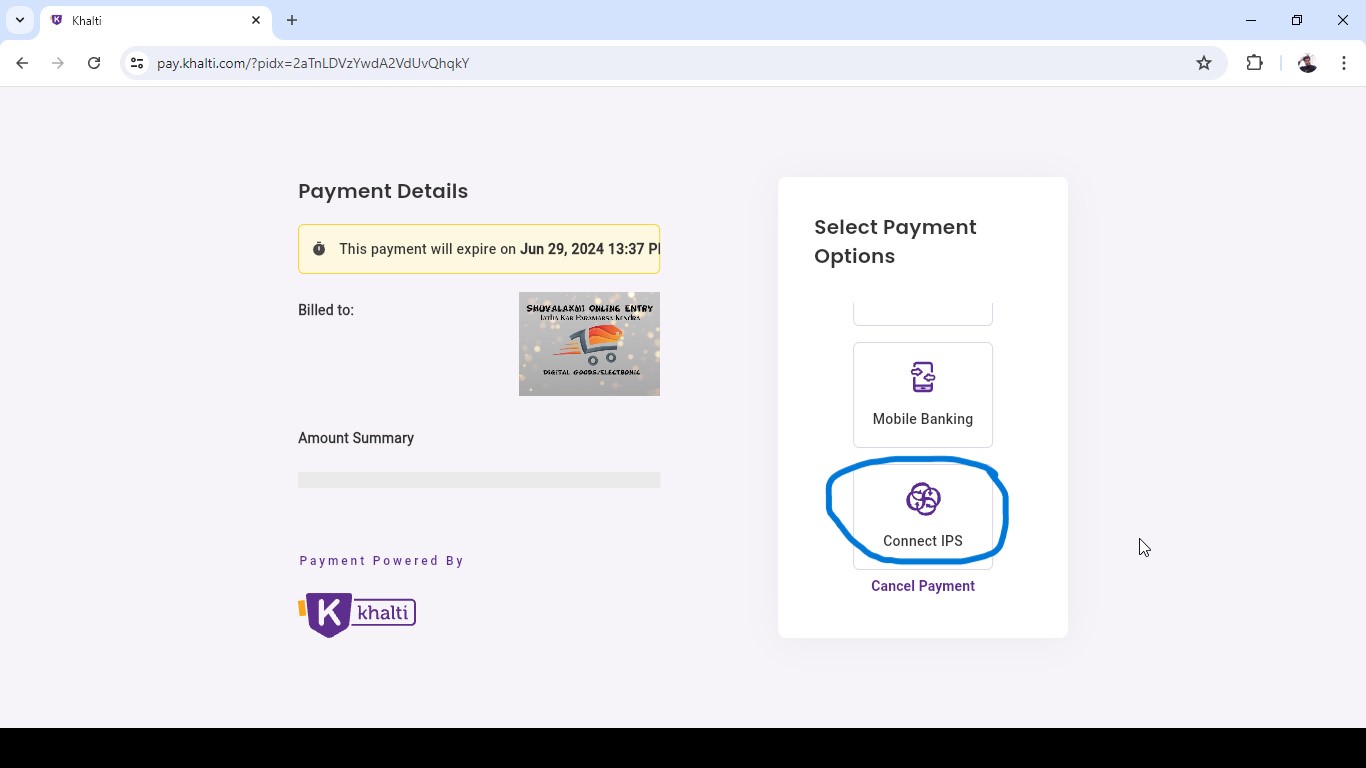Screen dimensions: 1366x768
Task: Click the 'Payment Powered By' text
Action: click(382, 561)
